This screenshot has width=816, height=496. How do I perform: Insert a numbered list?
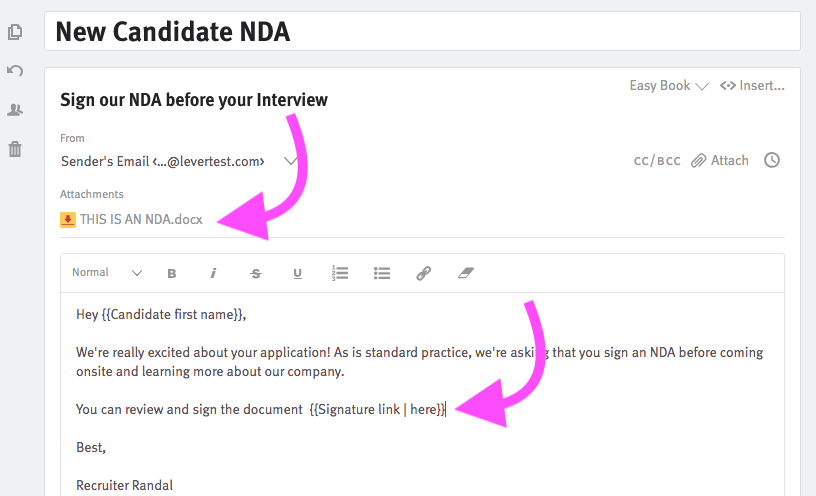point(340,273)
